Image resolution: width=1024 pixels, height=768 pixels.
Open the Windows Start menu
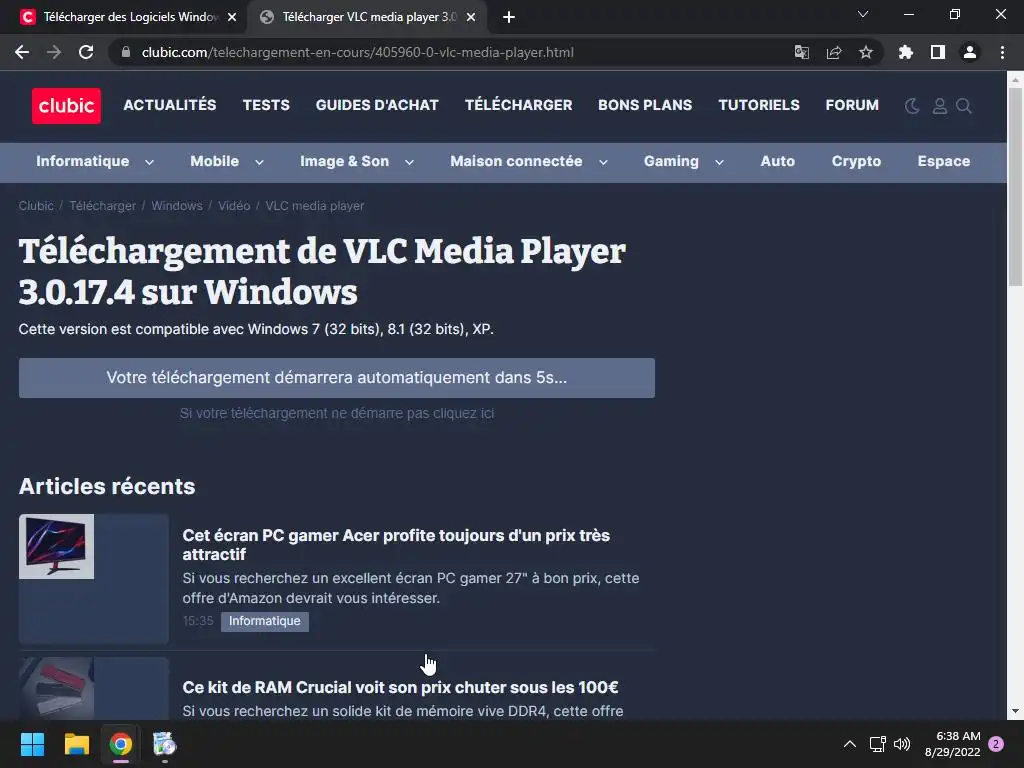[32, 744]
